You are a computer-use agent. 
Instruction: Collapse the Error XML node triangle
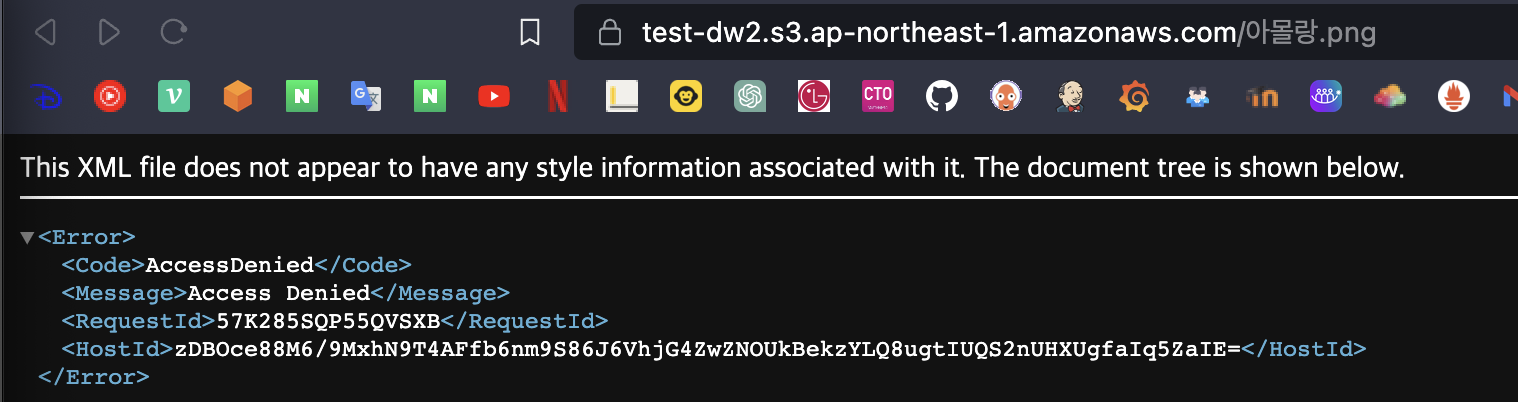pyautogui.click(x=27, y=238)
